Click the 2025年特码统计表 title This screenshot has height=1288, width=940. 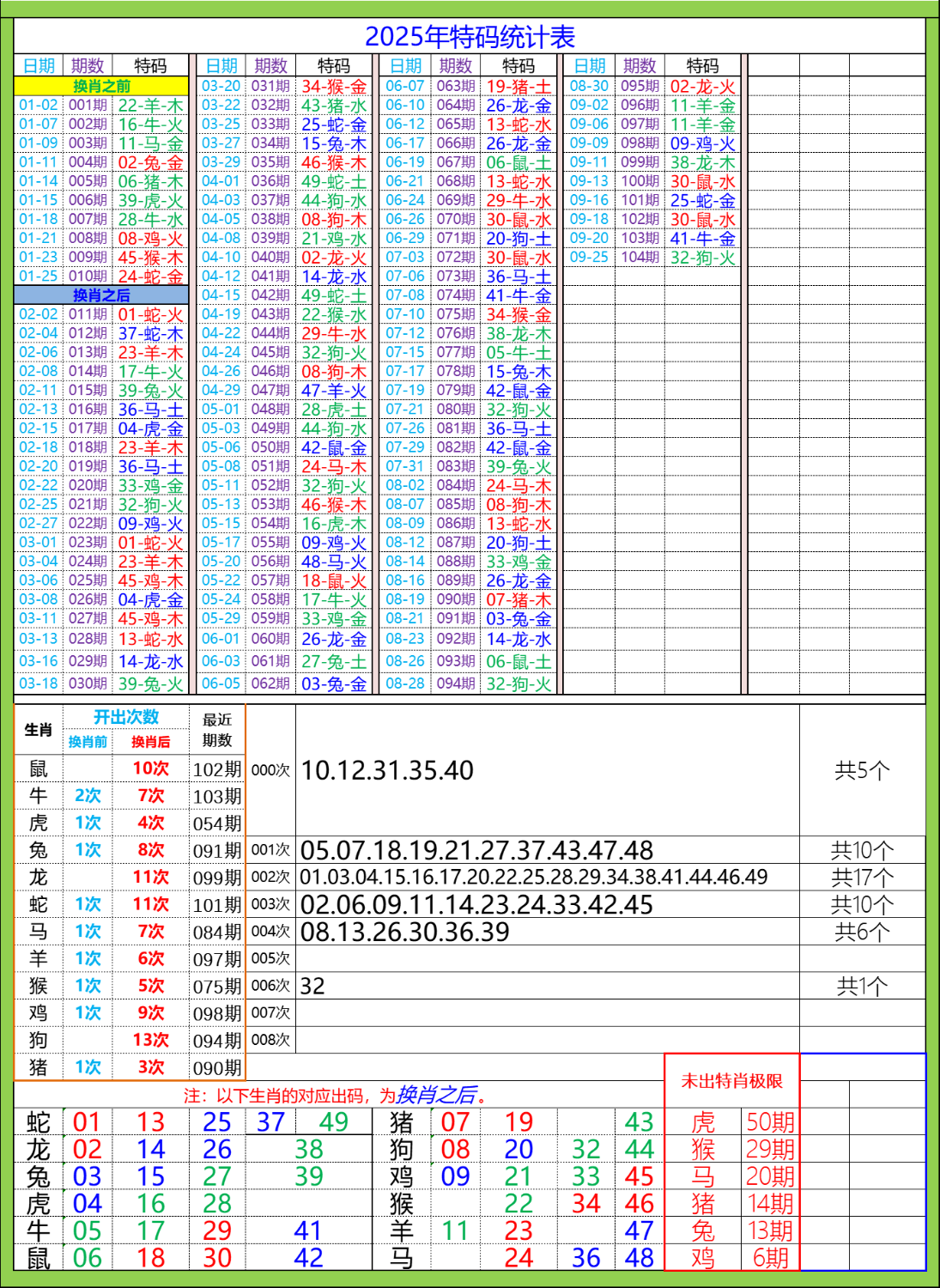coord(470,35)
